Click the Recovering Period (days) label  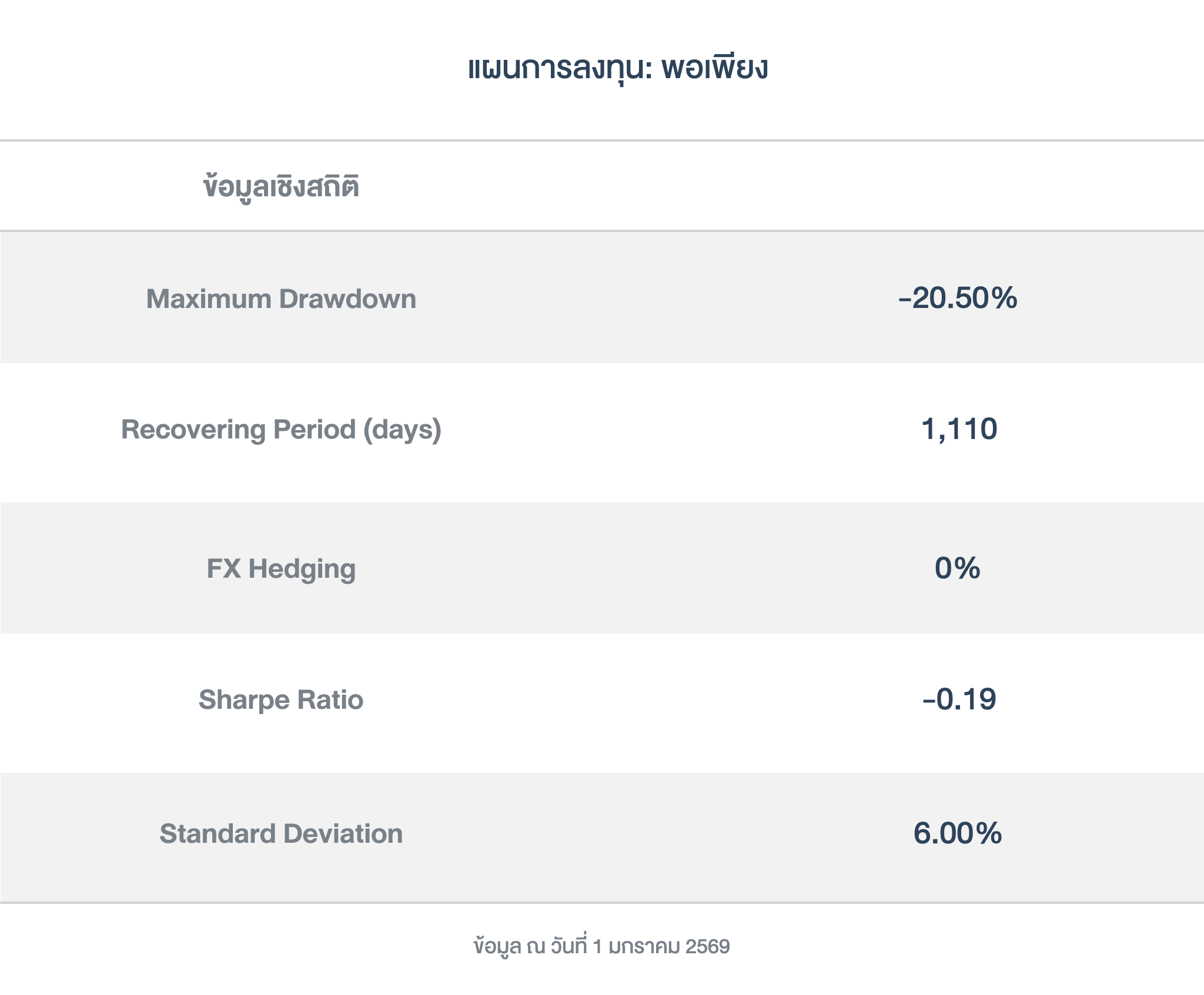281,430
